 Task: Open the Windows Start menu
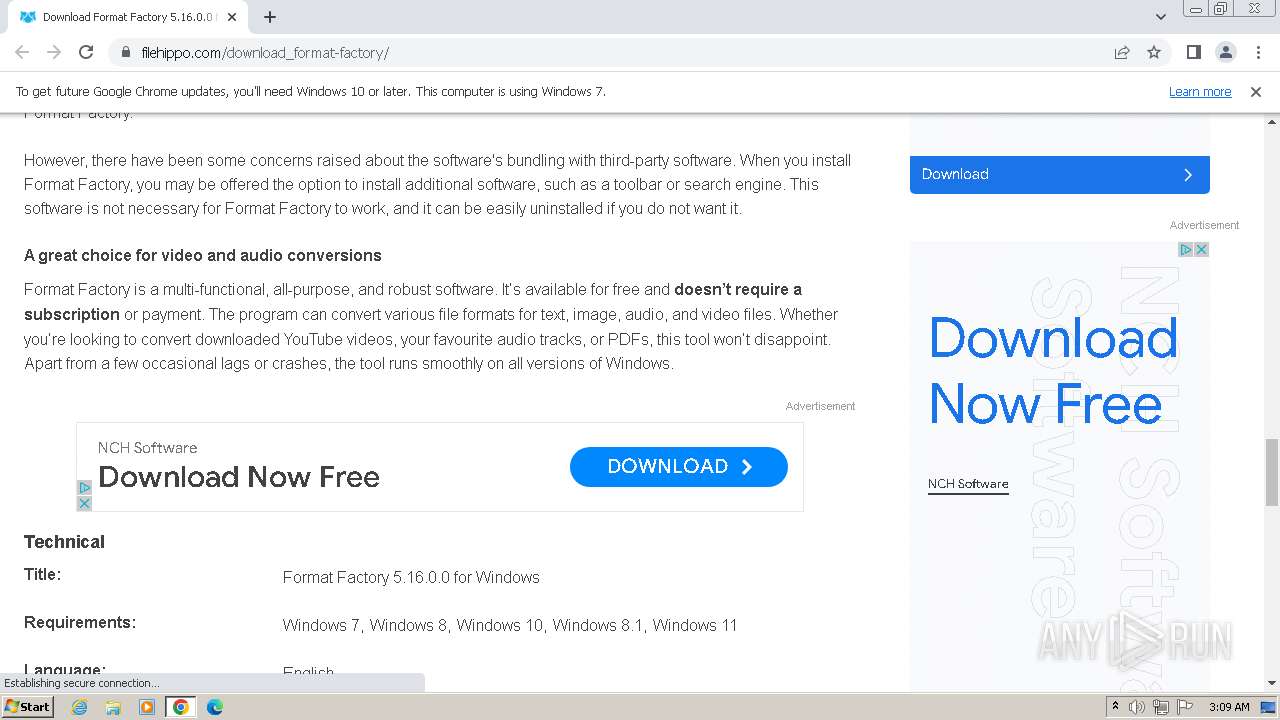(x=27, y=707)
